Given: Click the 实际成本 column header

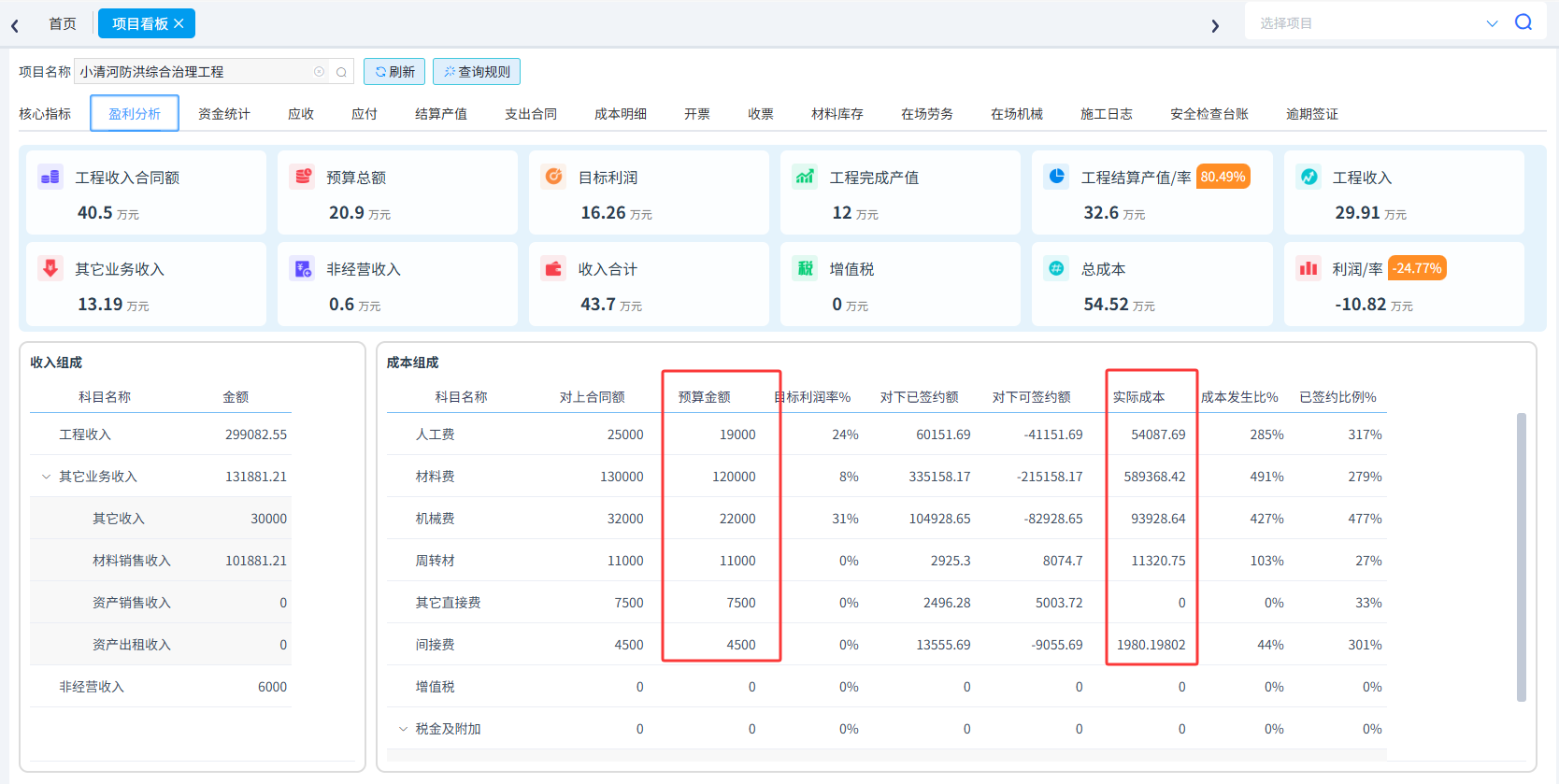Looking at the screenshot, I should point(1138,397).
